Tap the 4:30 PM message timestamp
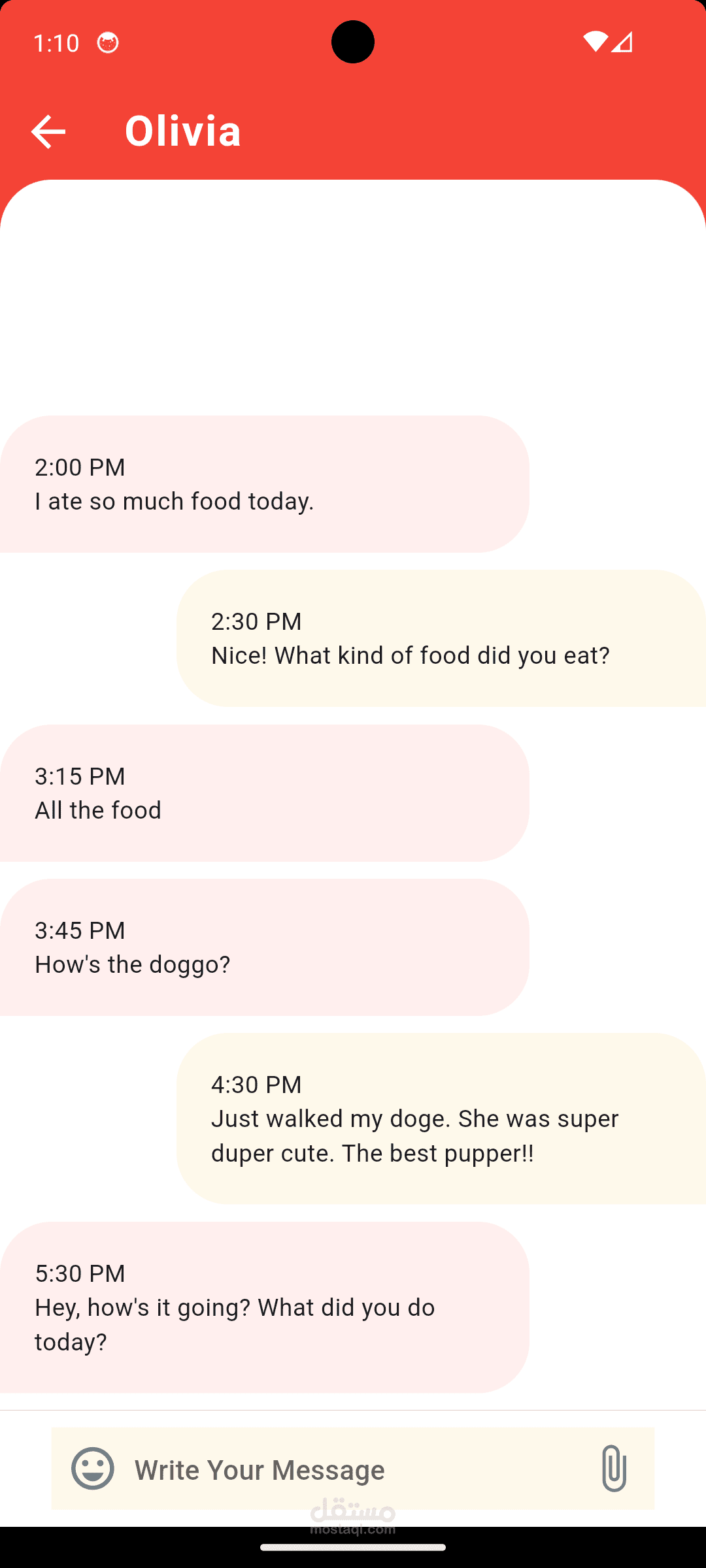The height and width of the screenshot is (1568, 706). point(256,1085)
